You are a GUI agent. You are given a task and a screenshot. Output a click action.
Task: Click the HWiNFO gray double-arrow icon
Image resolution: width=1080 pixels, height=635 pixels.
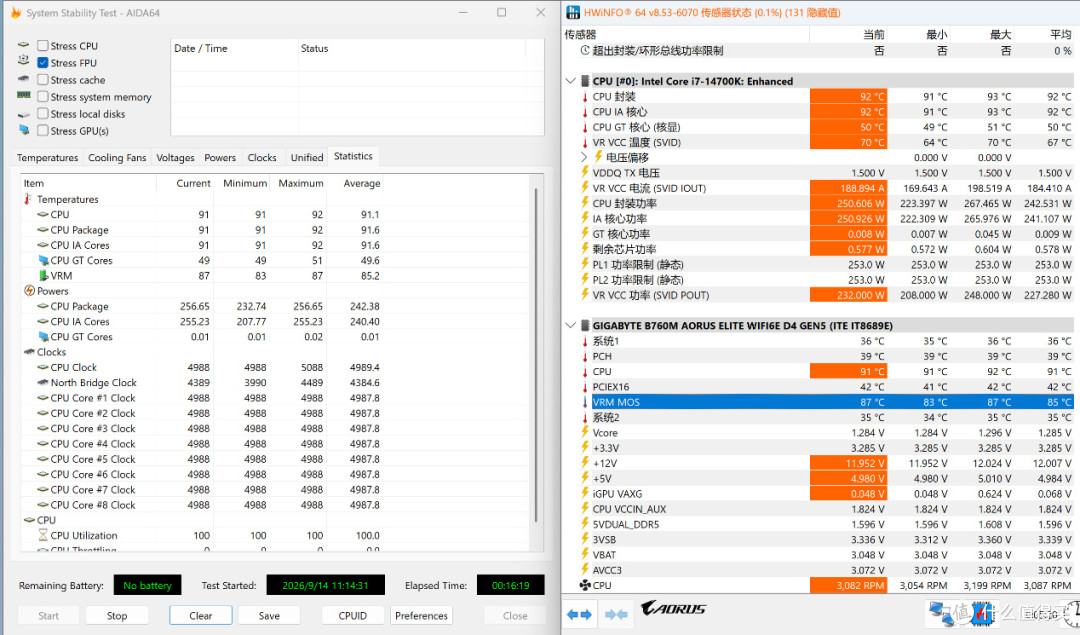click(616, 614)
